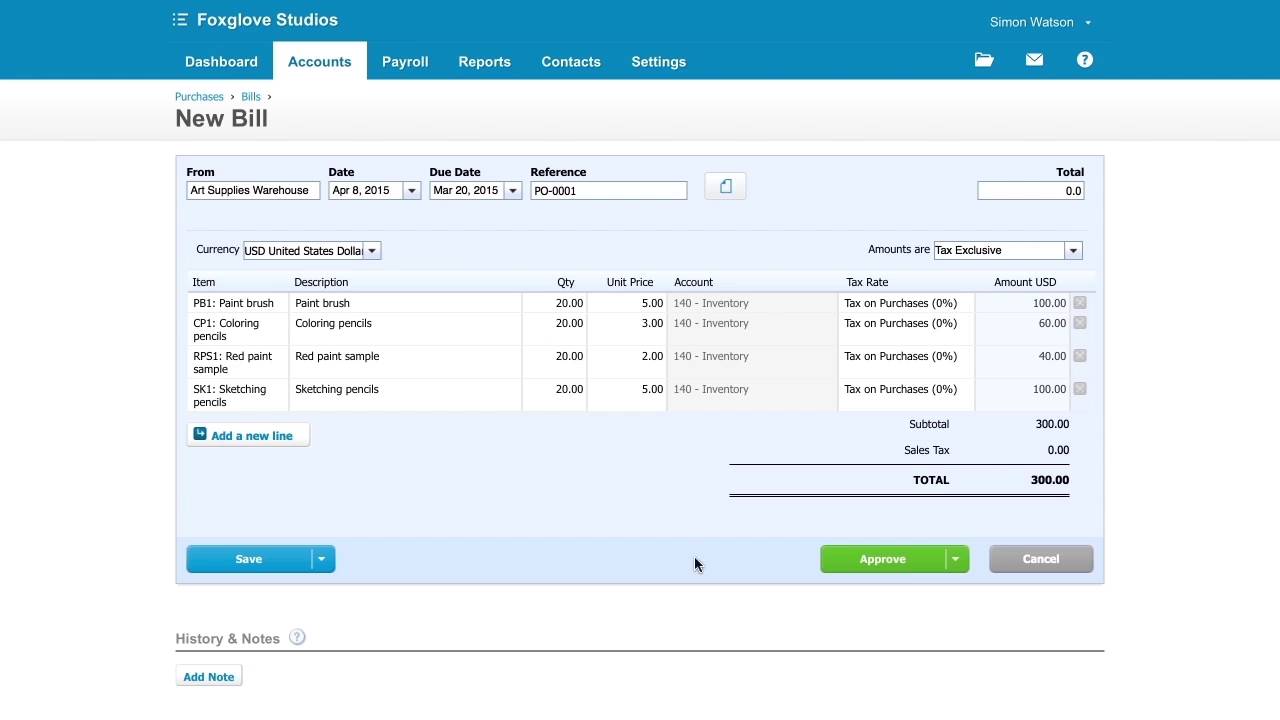The width and height of the screenshot is (1280, 720).
Task: Open the Reports menu tab
Action: coord(484,62)
